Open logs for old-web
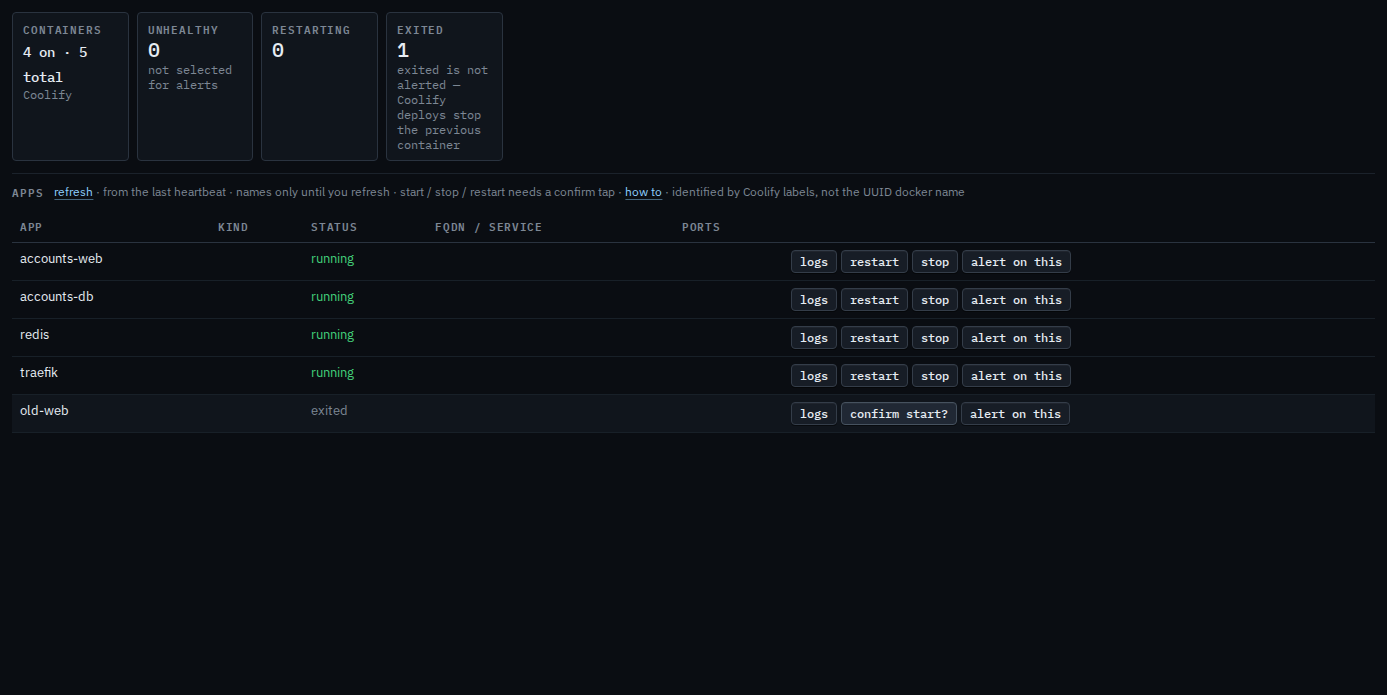 [x=814, y=414]
